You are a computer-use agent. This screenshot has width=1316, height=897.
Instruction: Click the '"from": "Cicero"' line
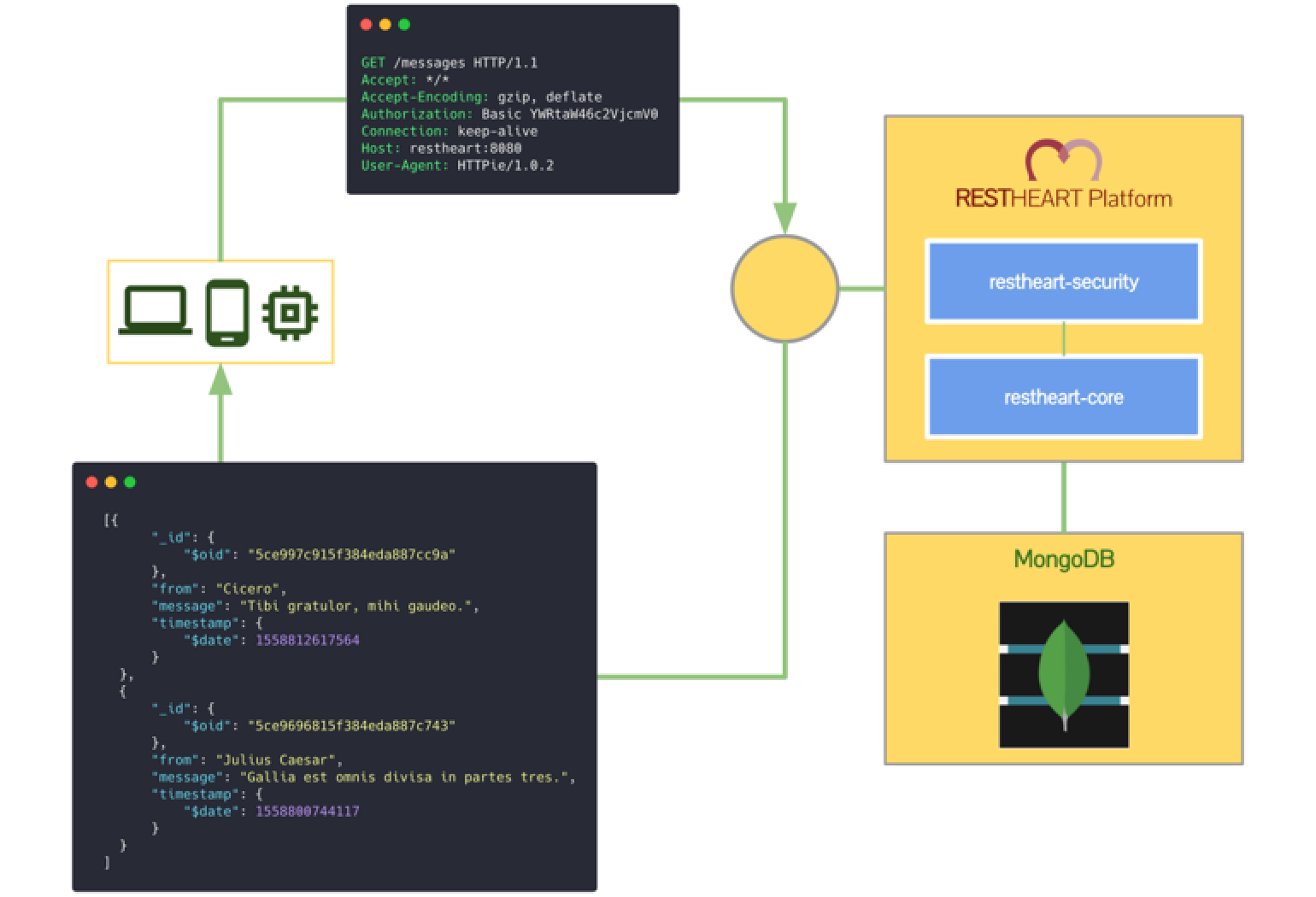point(219,589)
